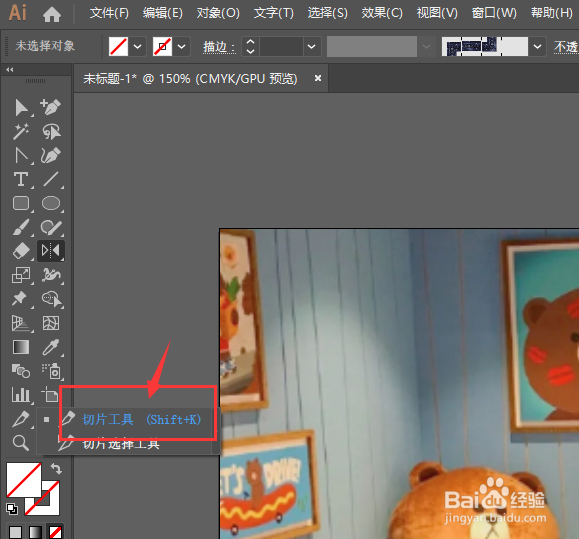Open the 视图(V) menu
This screenshot has width=579, height=539.
pyautogui.click(x=437, y=13)
